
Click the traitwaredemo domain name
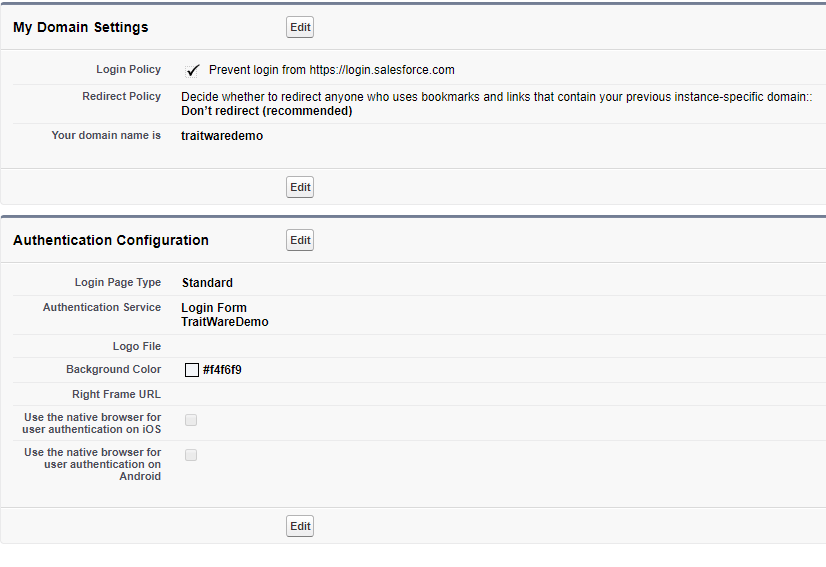click(222, 136)
